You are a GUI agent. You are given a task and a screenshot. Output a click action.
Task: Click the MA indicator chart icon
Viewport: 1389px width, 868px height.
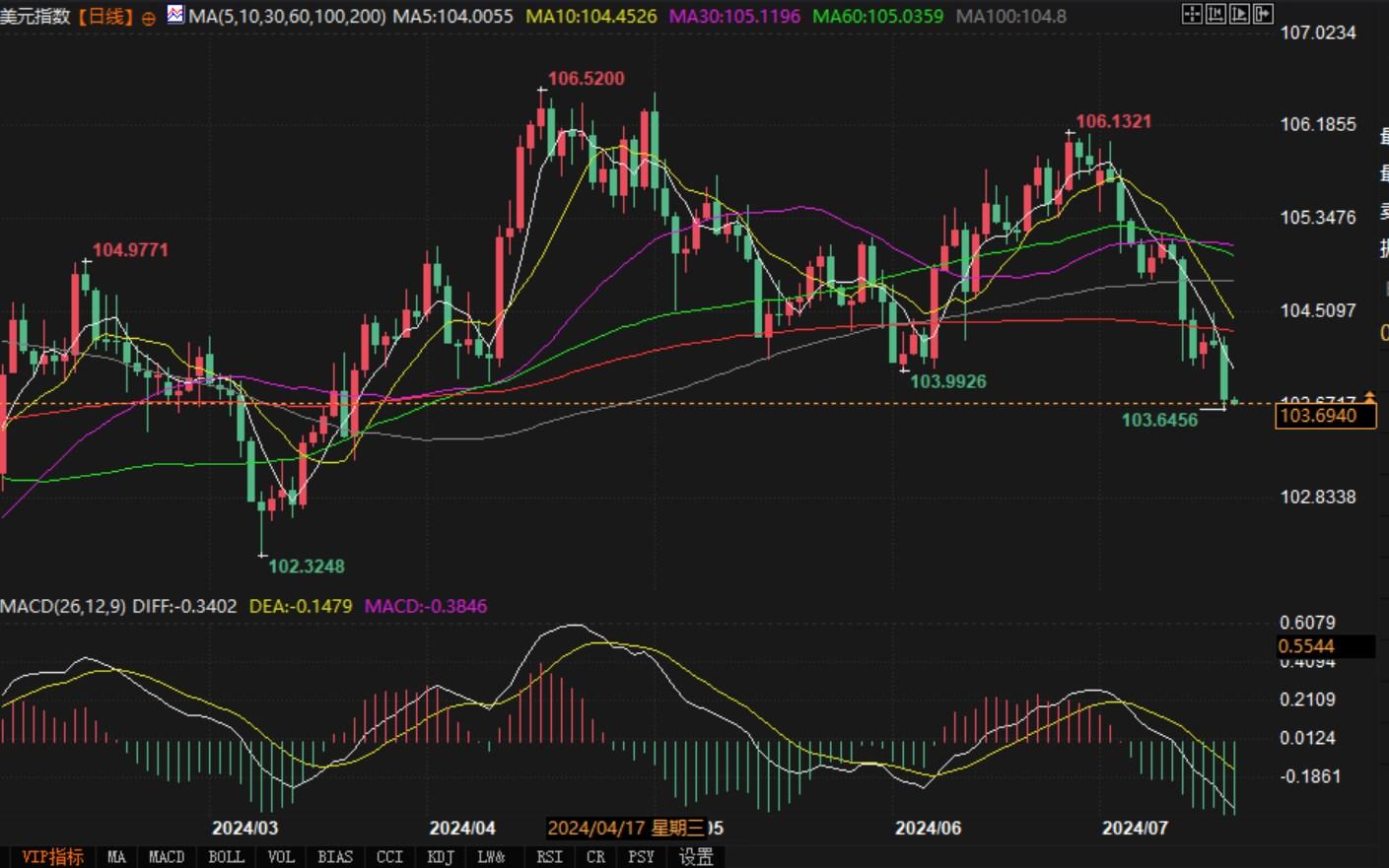tap(175, 15)
